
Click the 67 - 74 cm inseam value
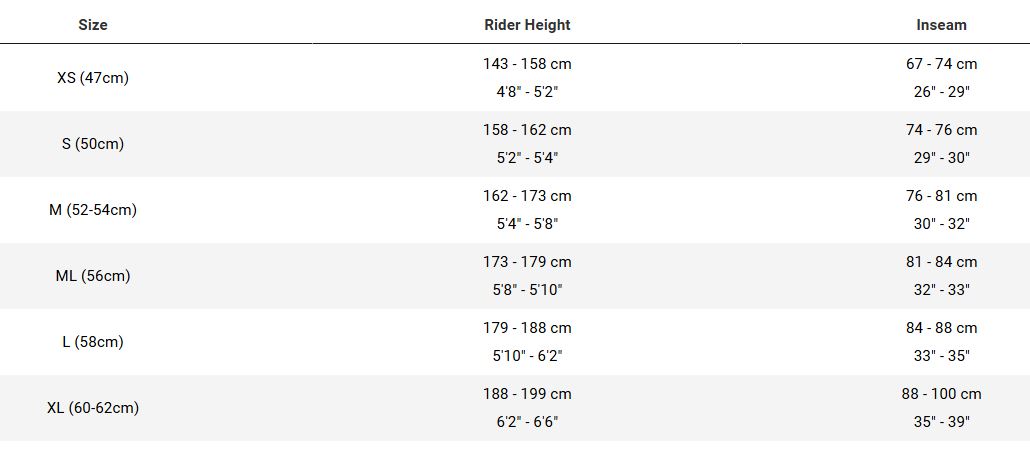(x=941, y=64)
